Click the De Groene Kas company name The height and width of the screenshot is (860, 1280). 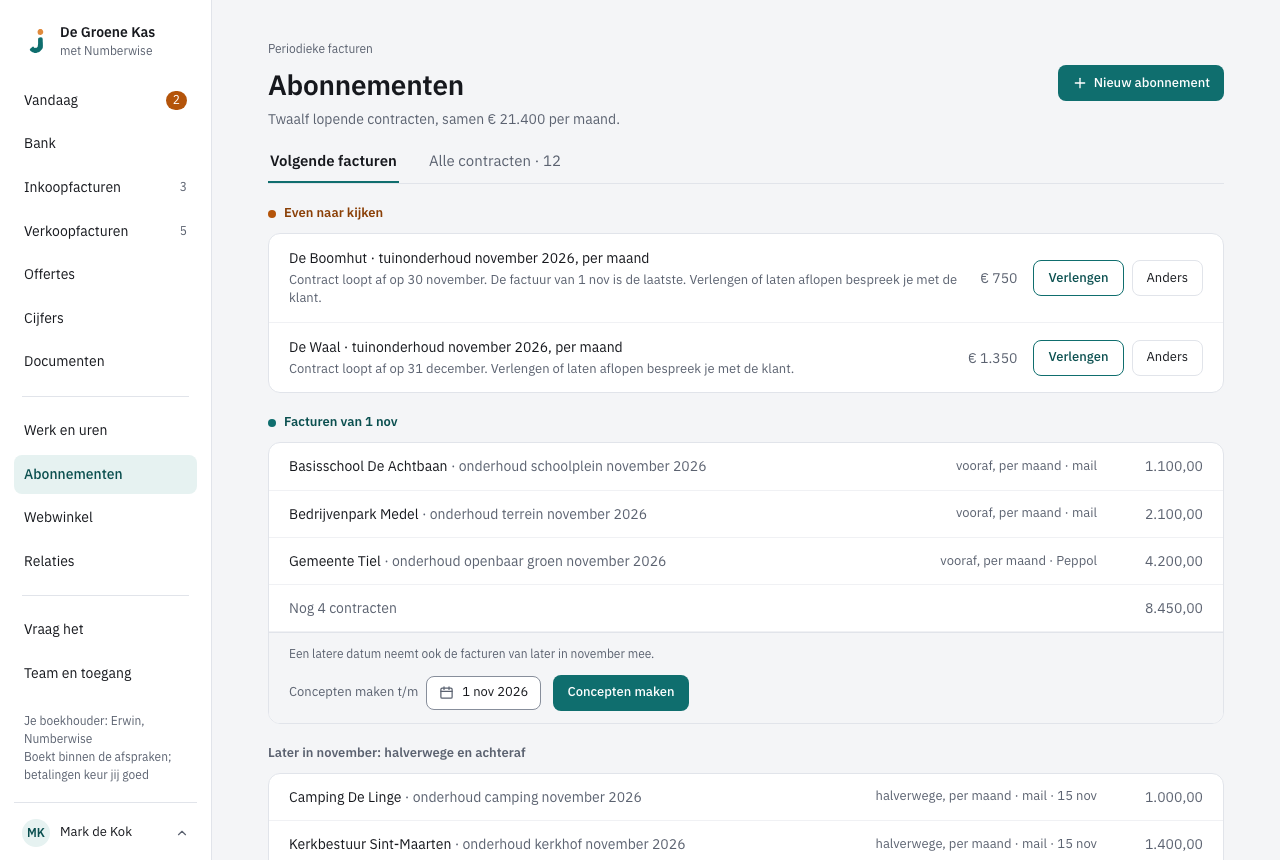pos(107,32)
